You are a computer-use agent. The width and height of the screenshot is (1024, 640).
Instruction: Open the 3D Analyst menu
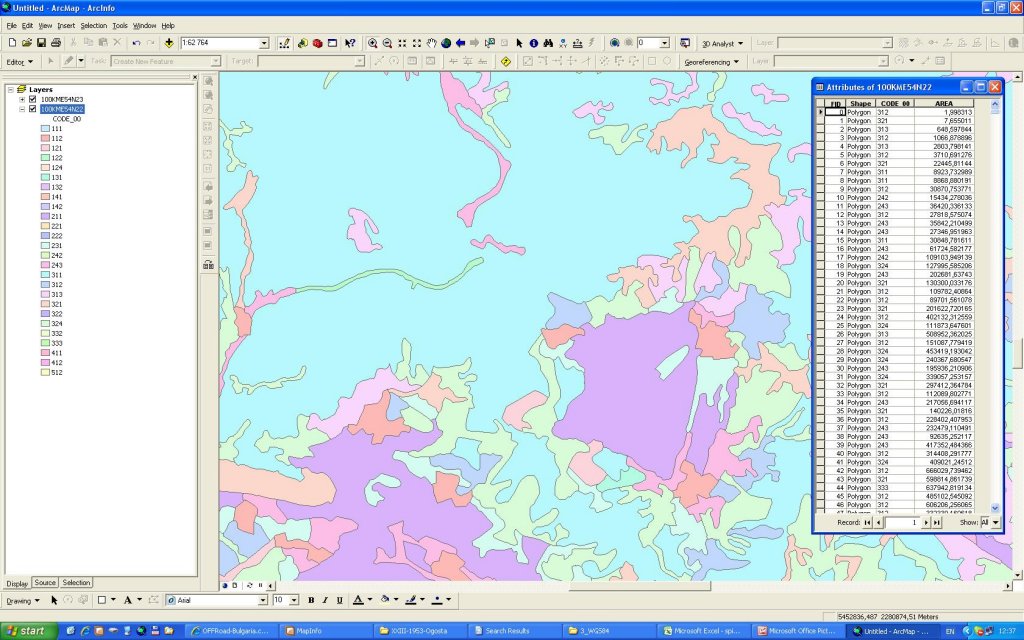pos(722,44)
